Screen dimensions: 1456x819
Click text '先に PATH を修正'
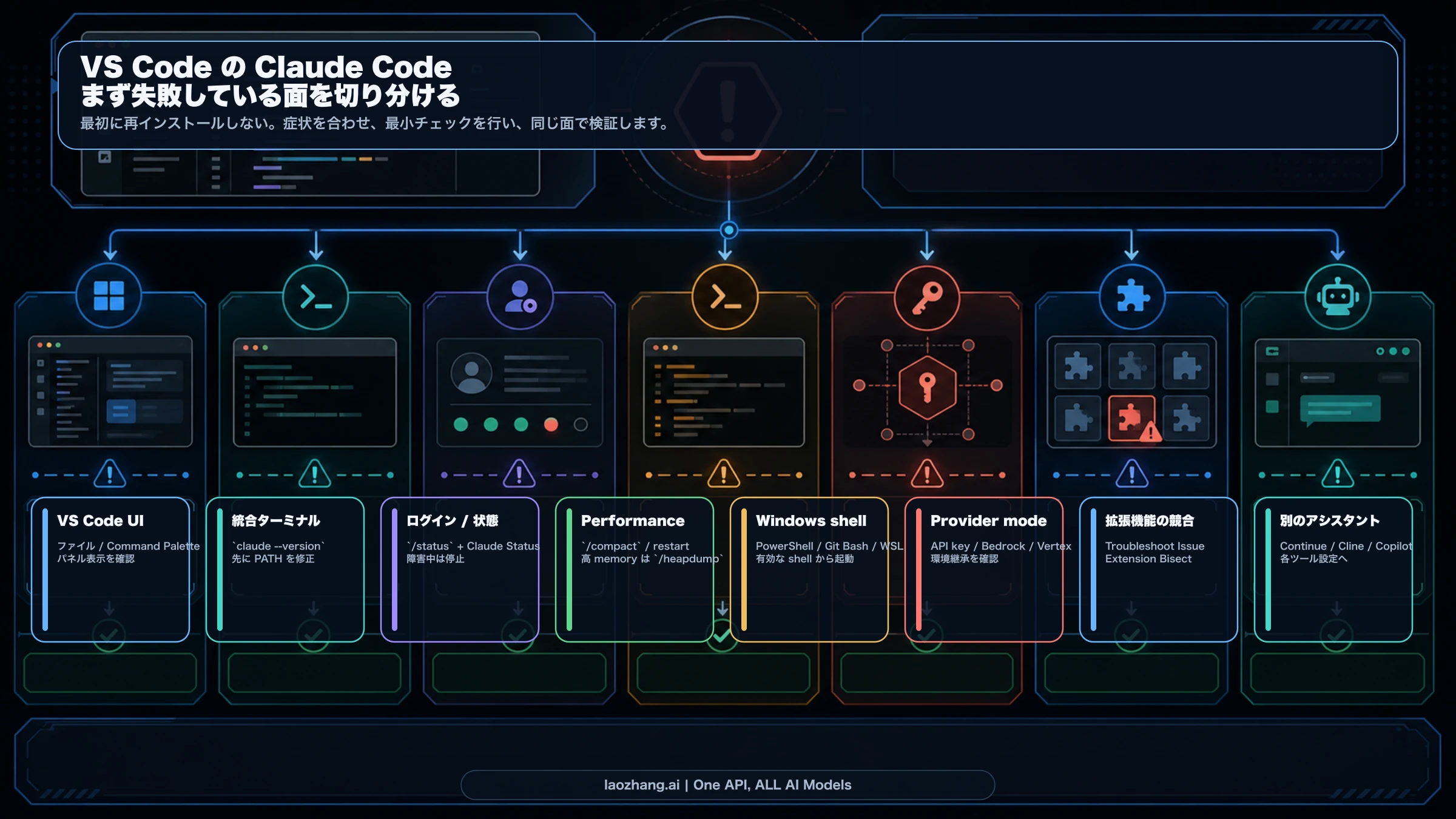(273, 559)
